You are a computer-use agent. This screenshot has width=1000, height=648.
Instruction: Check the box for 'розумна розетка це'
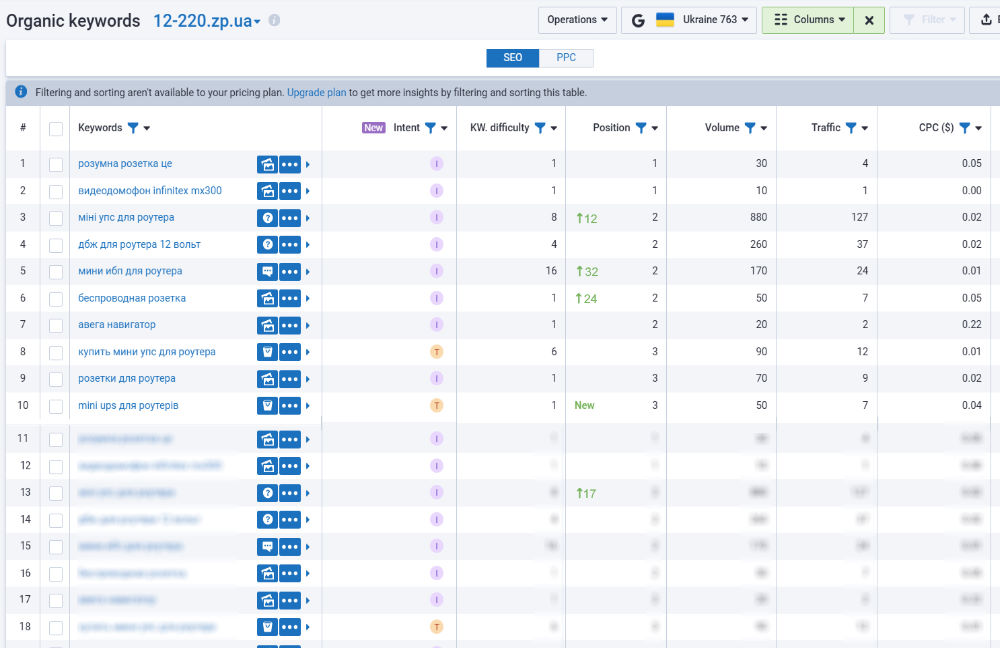click(56, 165)
